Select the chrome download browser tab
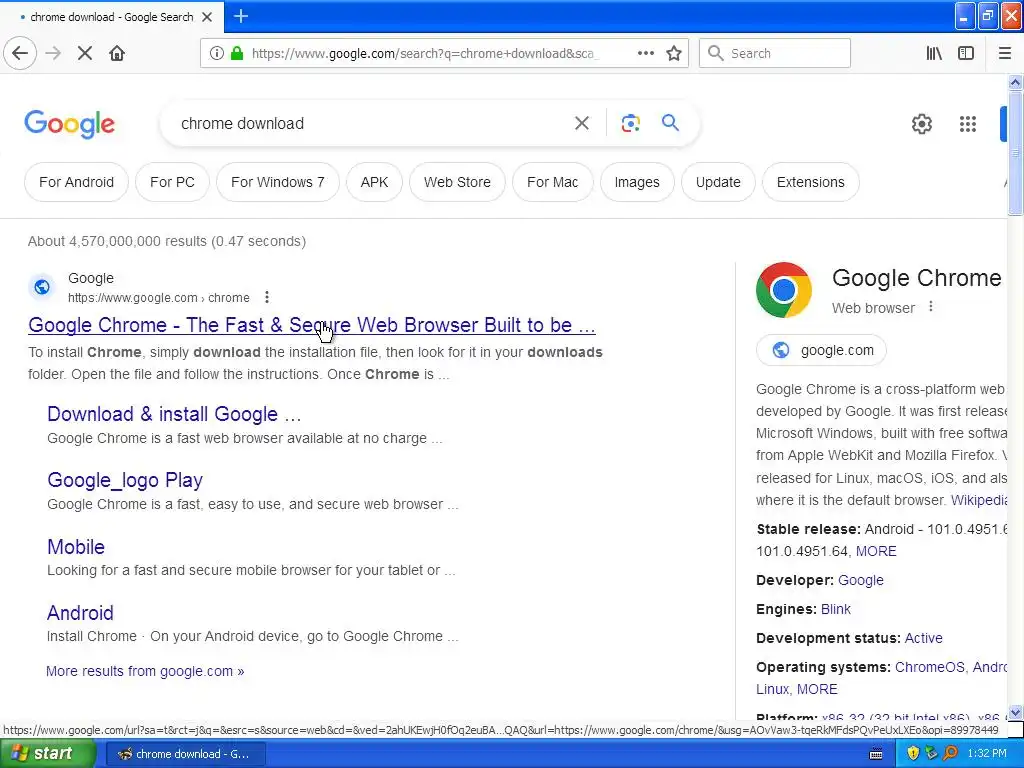1024x768 pixels. pyautogui.click(x=112, y=17)
